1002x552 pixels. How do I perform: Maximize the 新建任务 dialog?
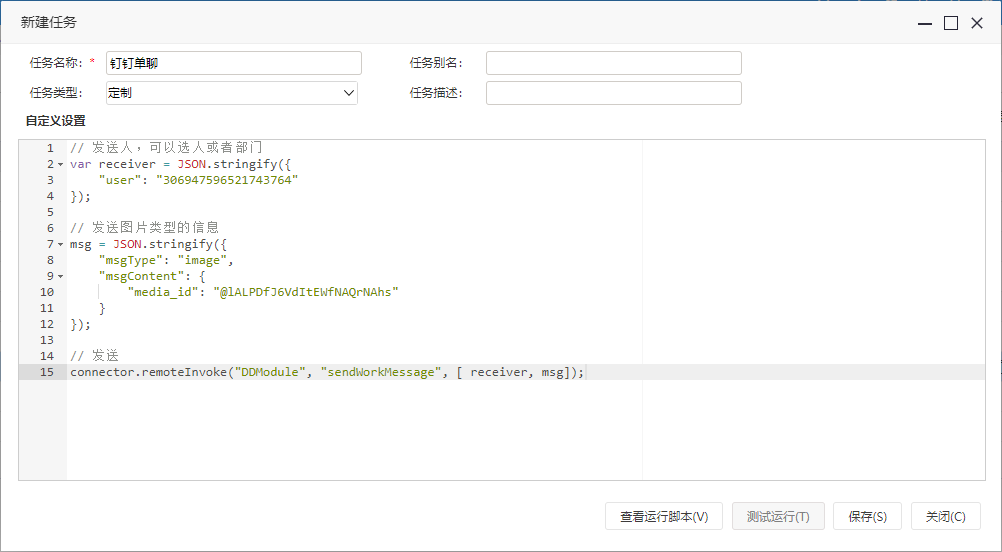coord(951,24)
